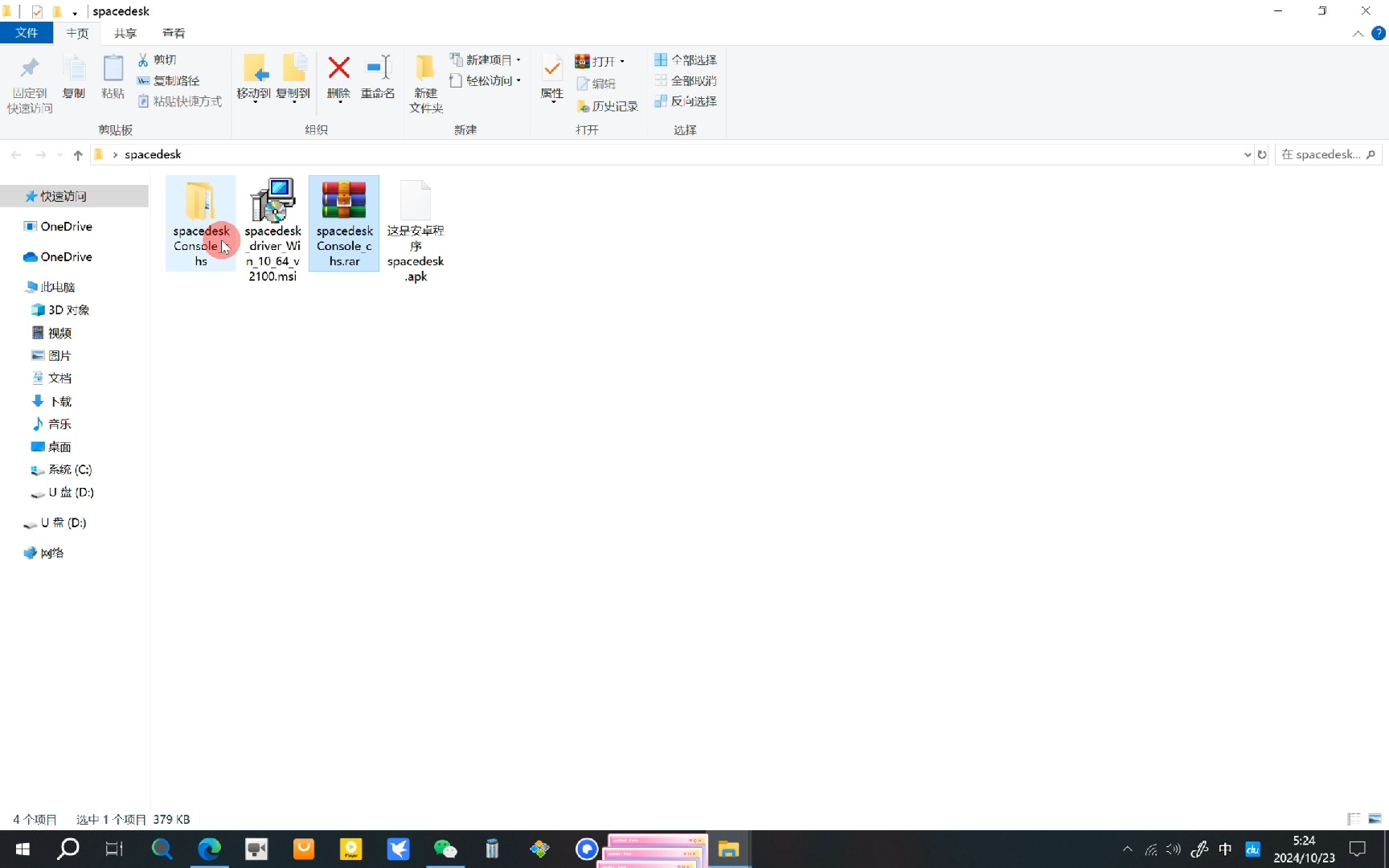The width and height of the screenshot is (1389, 868).
Task: Open the Windows Start menu
Action: 23,849
